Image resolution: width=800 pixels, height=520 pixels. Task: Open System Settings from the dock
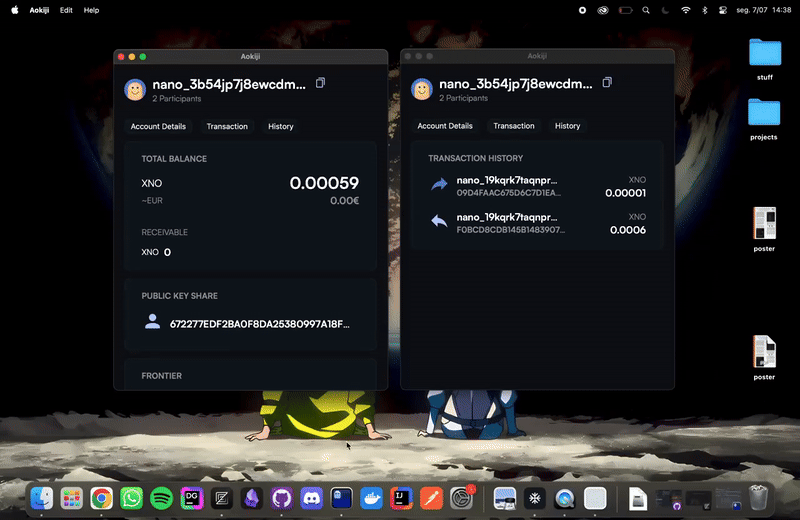(461, 498)
